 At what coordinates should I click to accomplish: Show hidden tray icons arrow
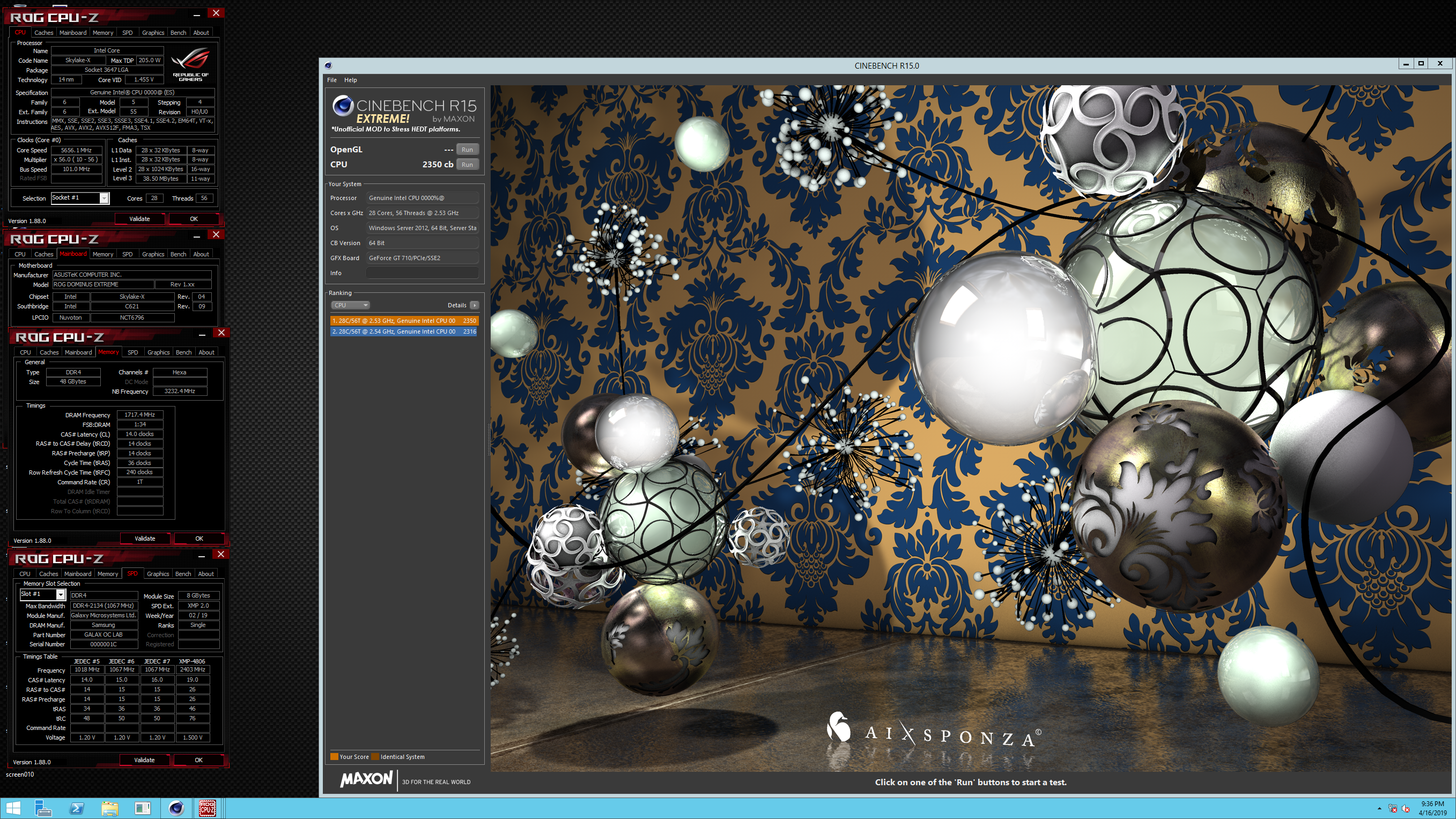[x=1379, y=808]
